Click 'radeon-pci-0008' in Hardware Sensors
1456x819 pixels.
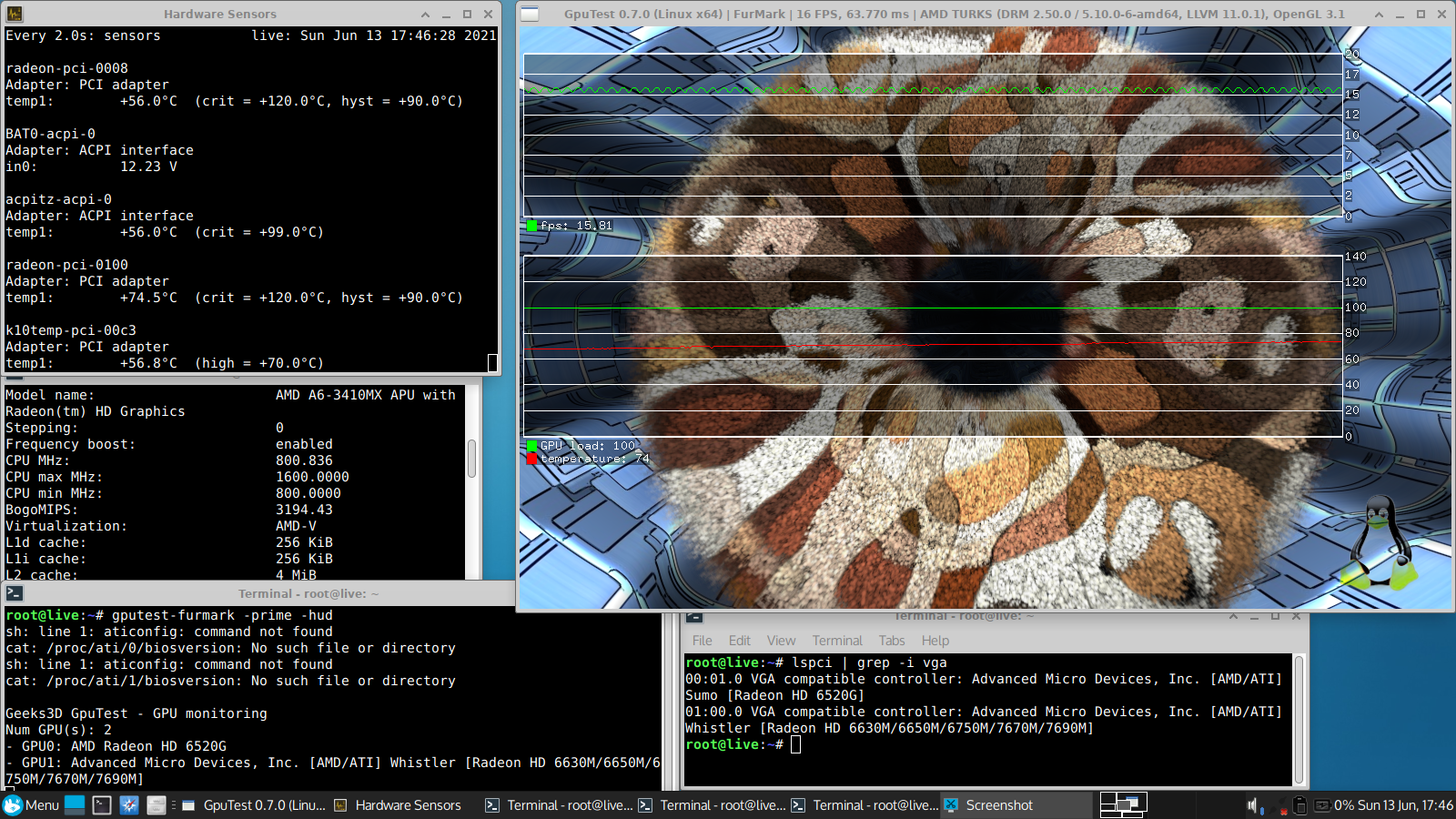coord(66,68)
